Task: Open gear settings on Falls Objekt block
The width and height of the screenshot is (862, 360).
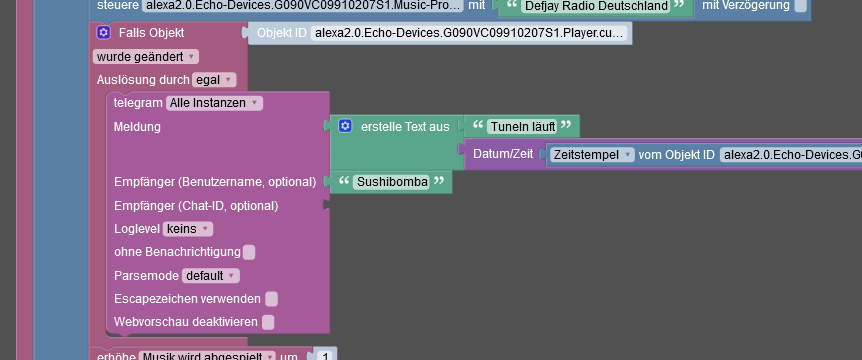Action: (x=103, y=32)
